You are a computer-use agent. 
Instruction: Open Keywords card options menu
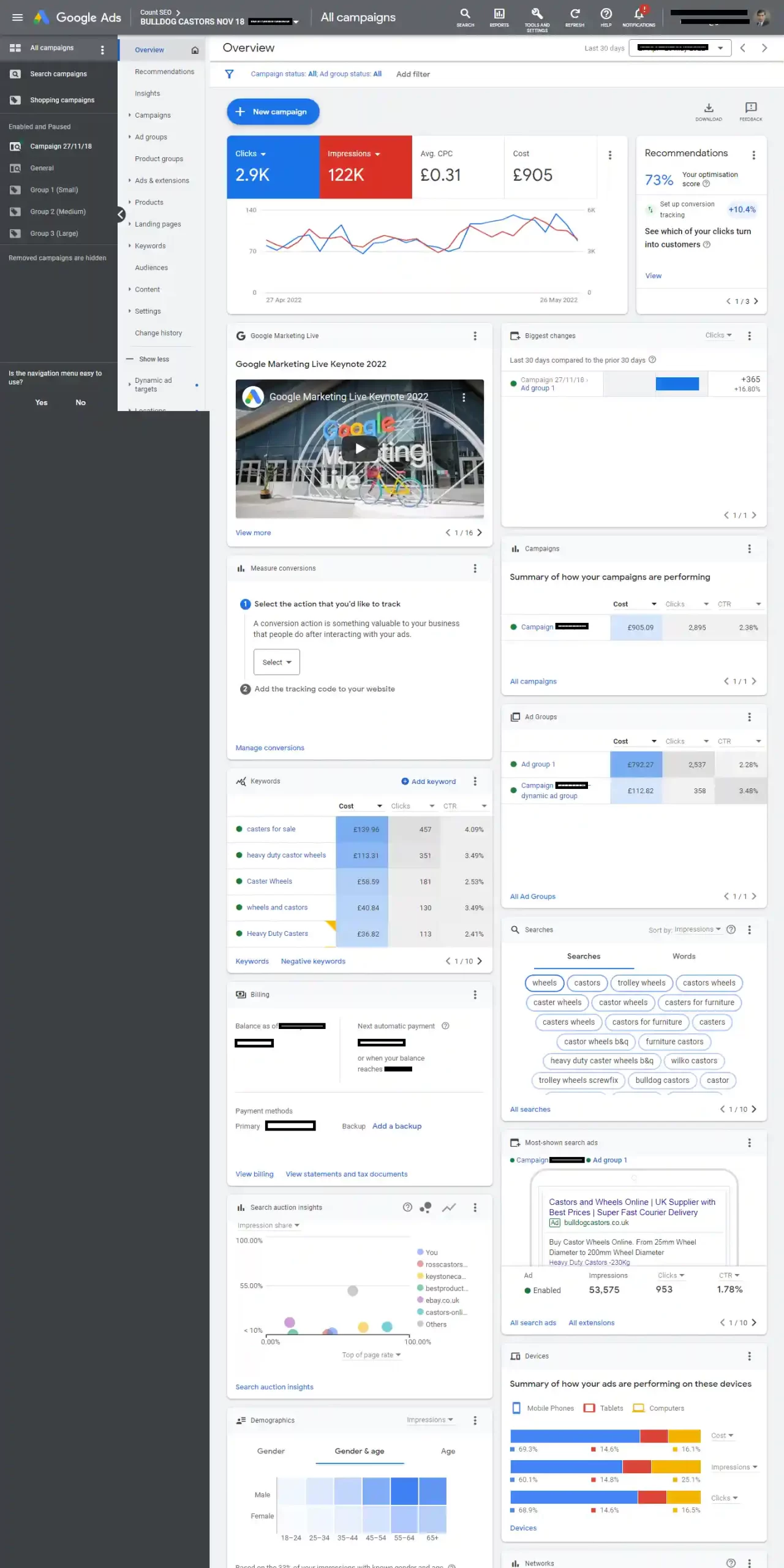475,782
